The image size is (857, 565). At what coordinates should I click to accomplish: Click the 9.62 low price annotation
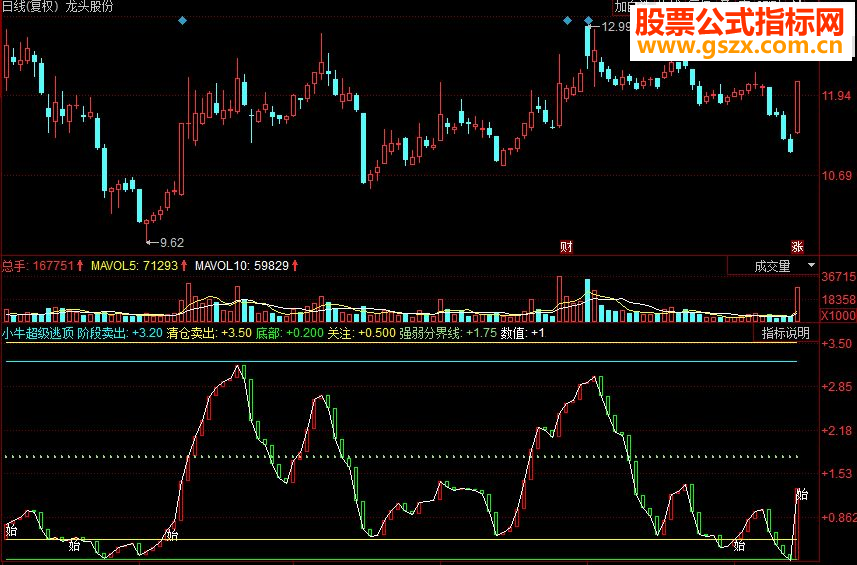pyautogui.click(x=166, y=243)
